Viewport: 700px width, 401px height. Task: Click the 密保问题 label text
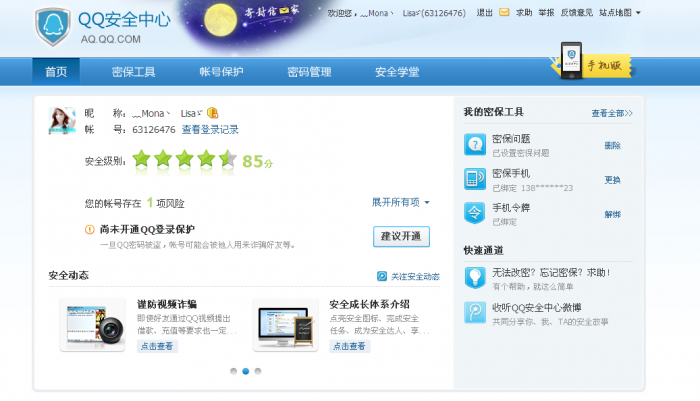(x=511, y=139)
